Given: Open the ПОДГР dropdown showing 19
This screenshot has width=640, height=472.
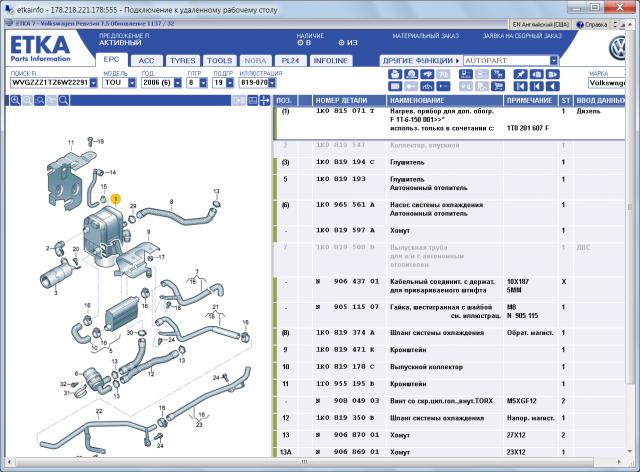Looking at the screenshot, I should pos(230,82).
